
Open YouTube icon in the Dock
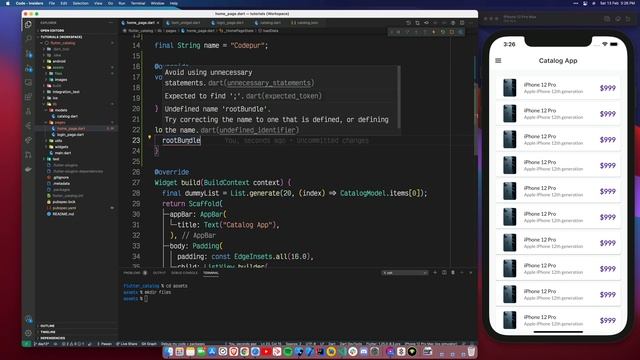pos(266,351)
